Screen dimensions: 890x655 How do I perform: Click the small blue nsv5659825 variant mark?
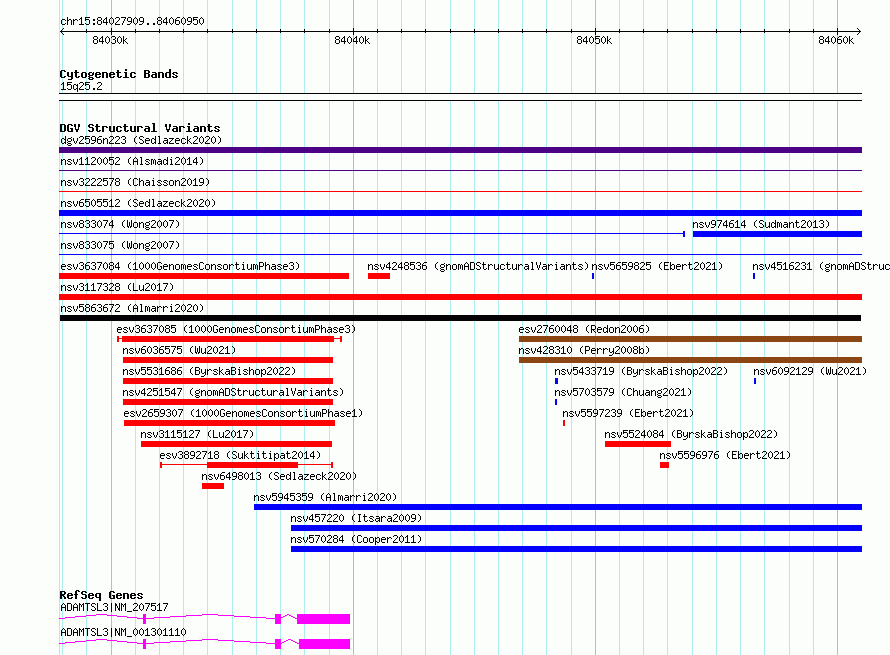click(593, 276)
